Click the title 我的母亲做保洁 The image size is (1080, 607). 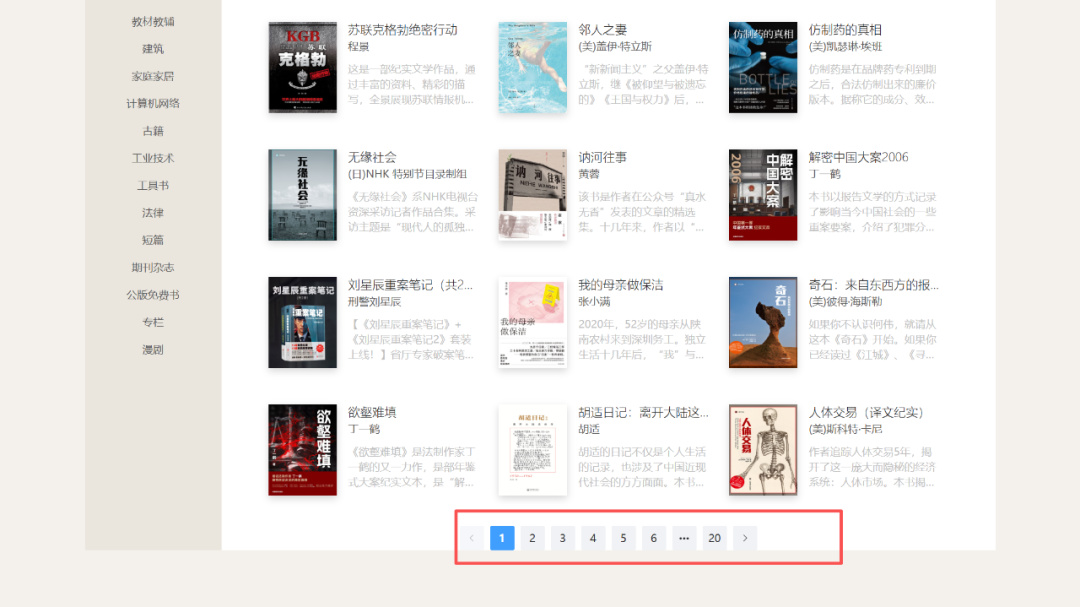pyautogui.click(x=621, y=285)
